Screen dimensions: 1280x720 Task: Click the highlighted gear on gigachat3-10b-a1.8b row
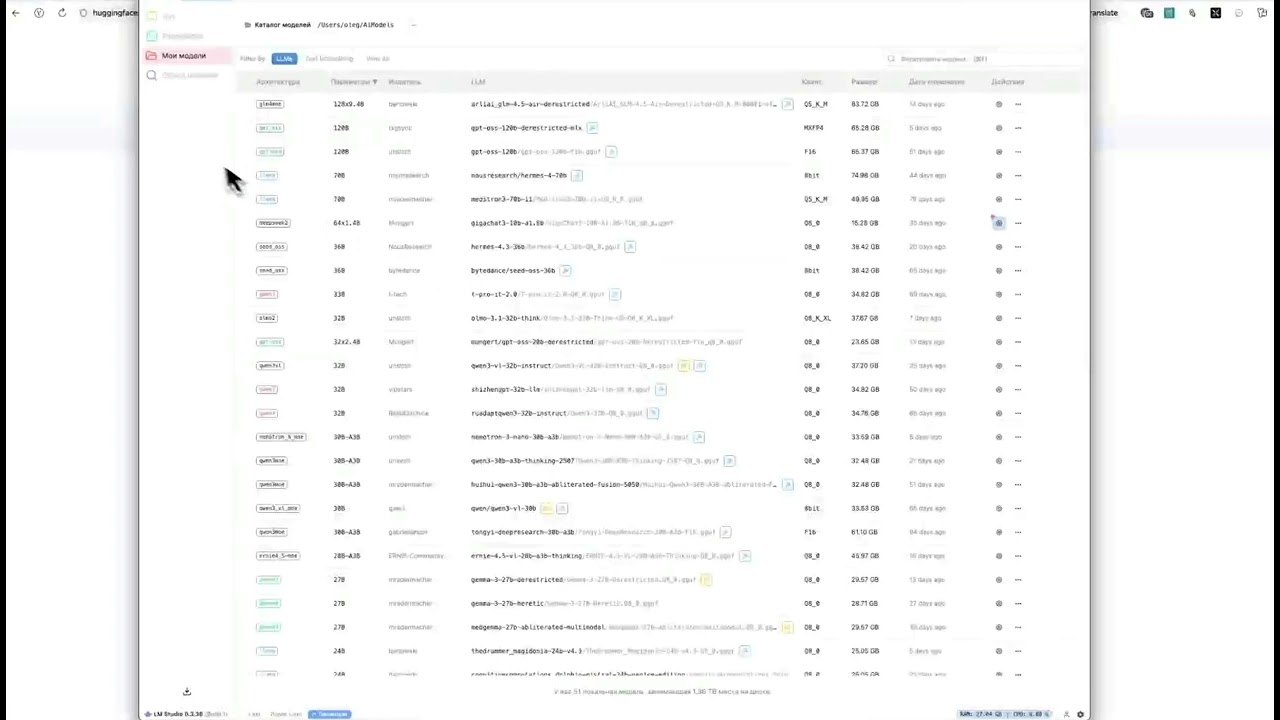tap(998, 223)
